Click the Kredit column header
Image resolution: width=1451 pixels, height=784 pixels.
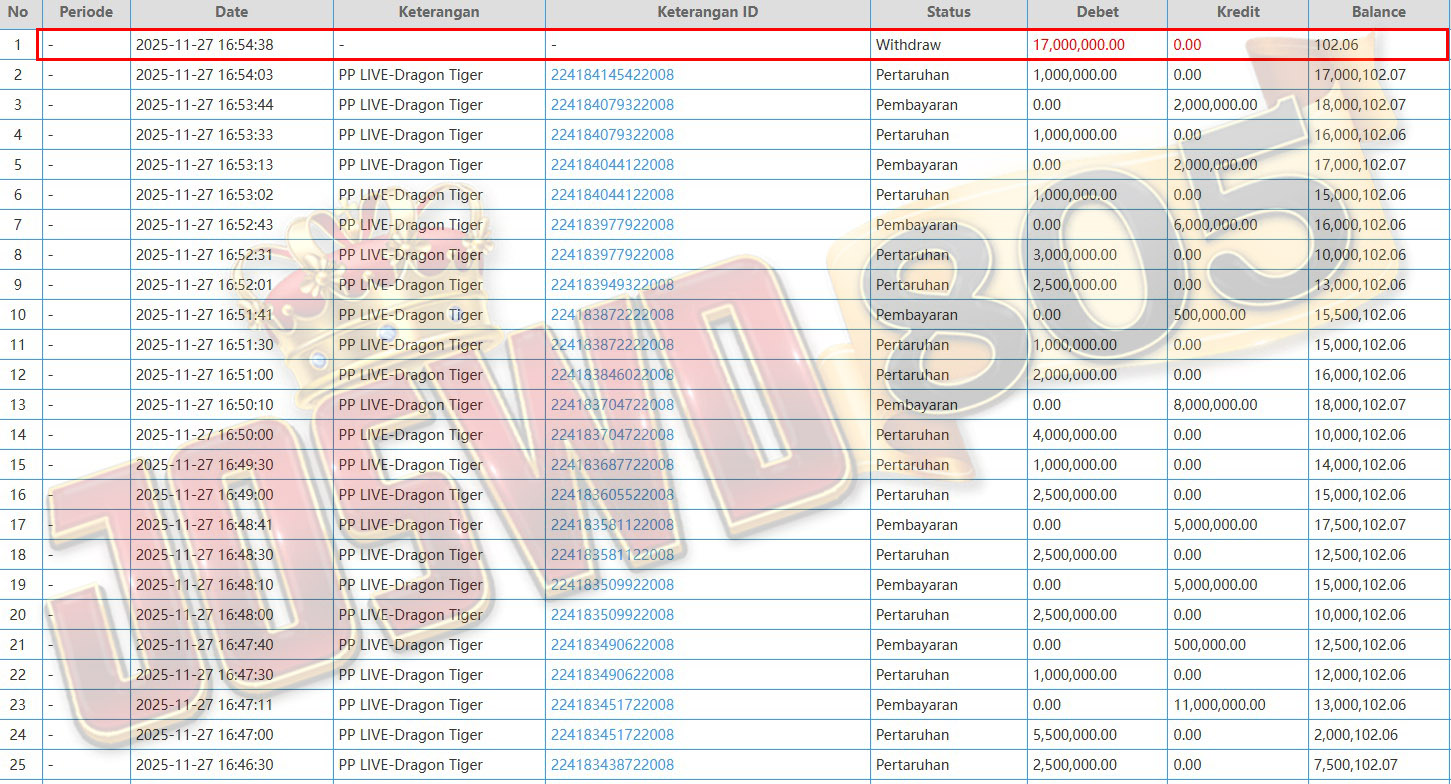tap(1237, 13)
